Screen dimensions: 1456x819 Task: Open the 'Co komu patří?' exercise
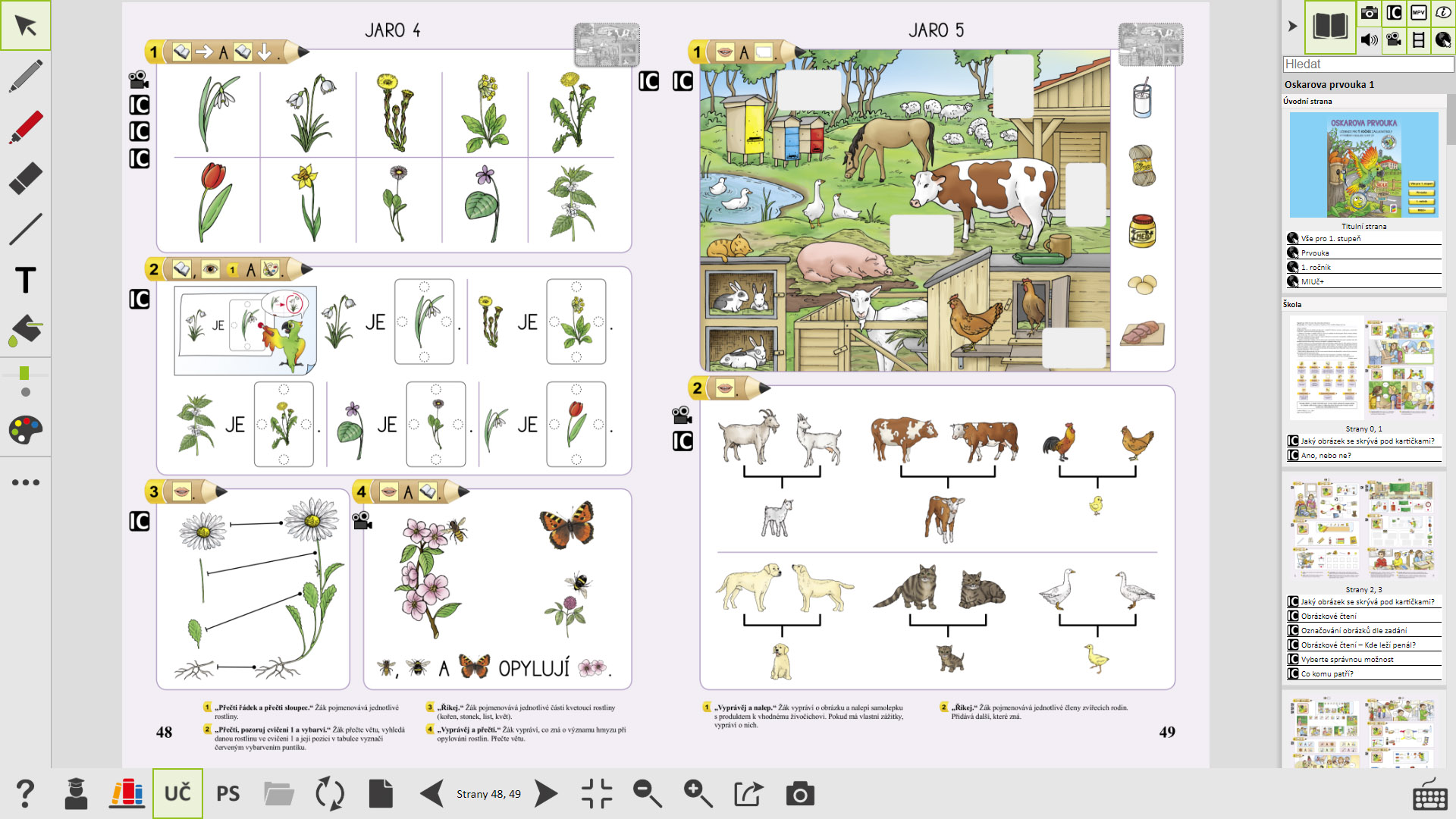click(x=1363, y=673)
